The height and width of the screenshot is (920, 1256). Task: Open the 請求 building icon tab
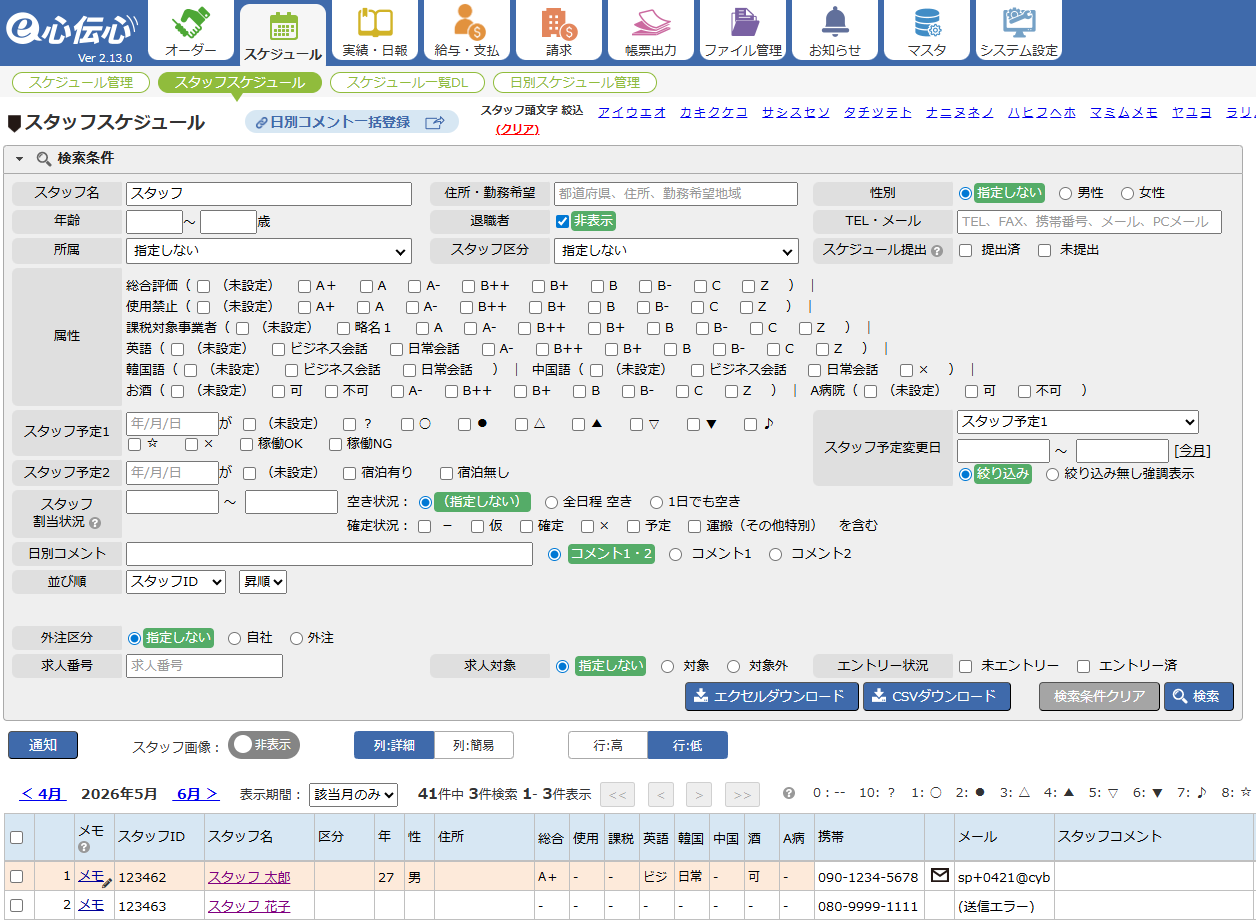[559, 31]
